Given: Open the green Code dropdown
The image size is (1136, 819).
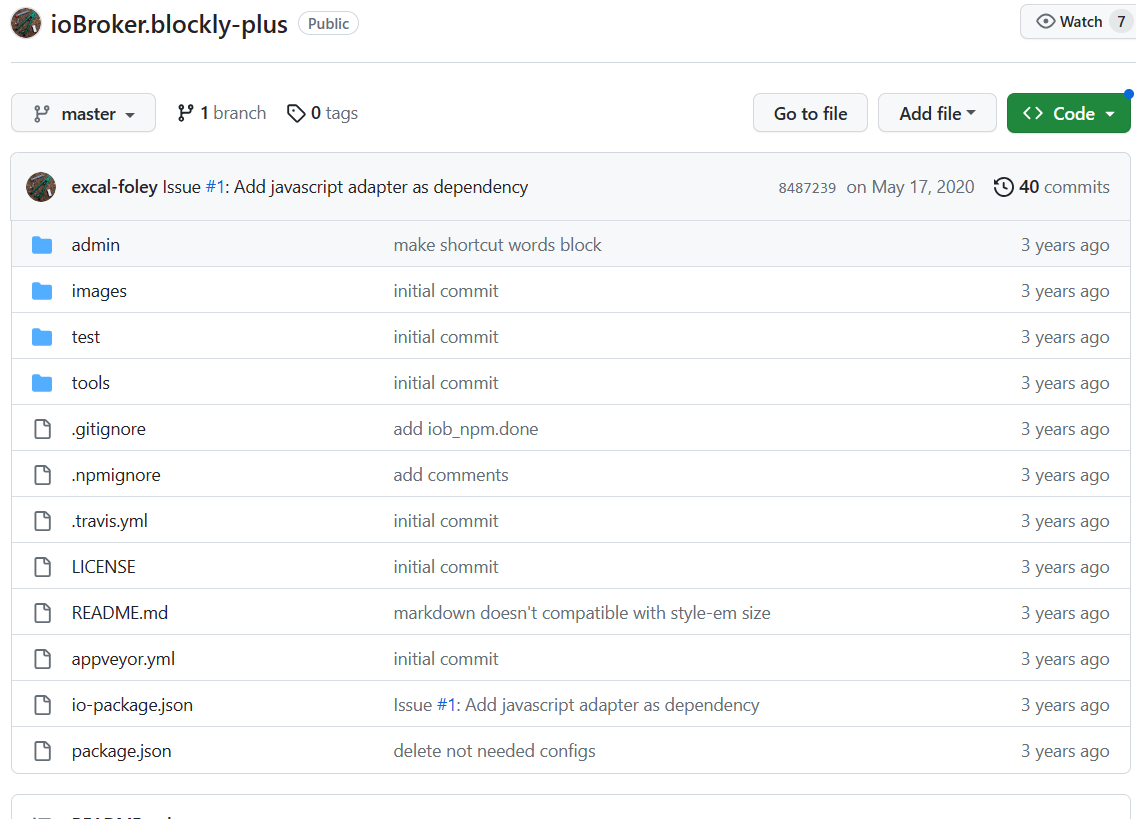Looking at the screenshot, I should (x=1068, y=114).
